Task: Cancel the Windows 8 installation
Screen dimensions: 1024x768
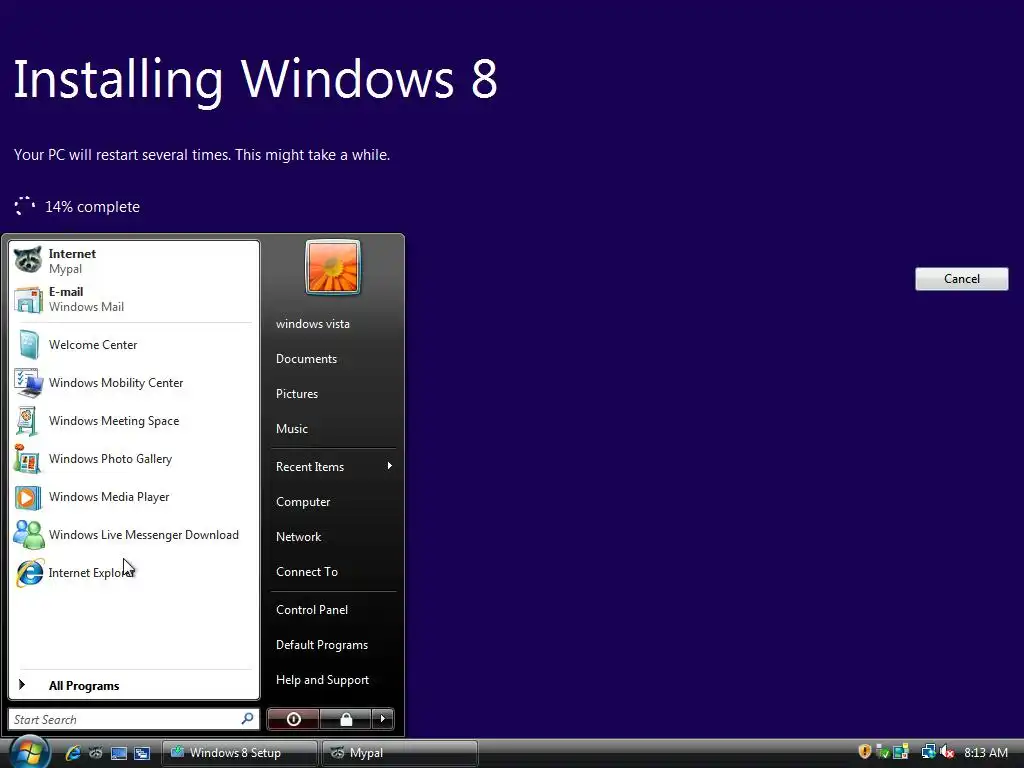Action: pyautogui.click(x=961, y=279)
